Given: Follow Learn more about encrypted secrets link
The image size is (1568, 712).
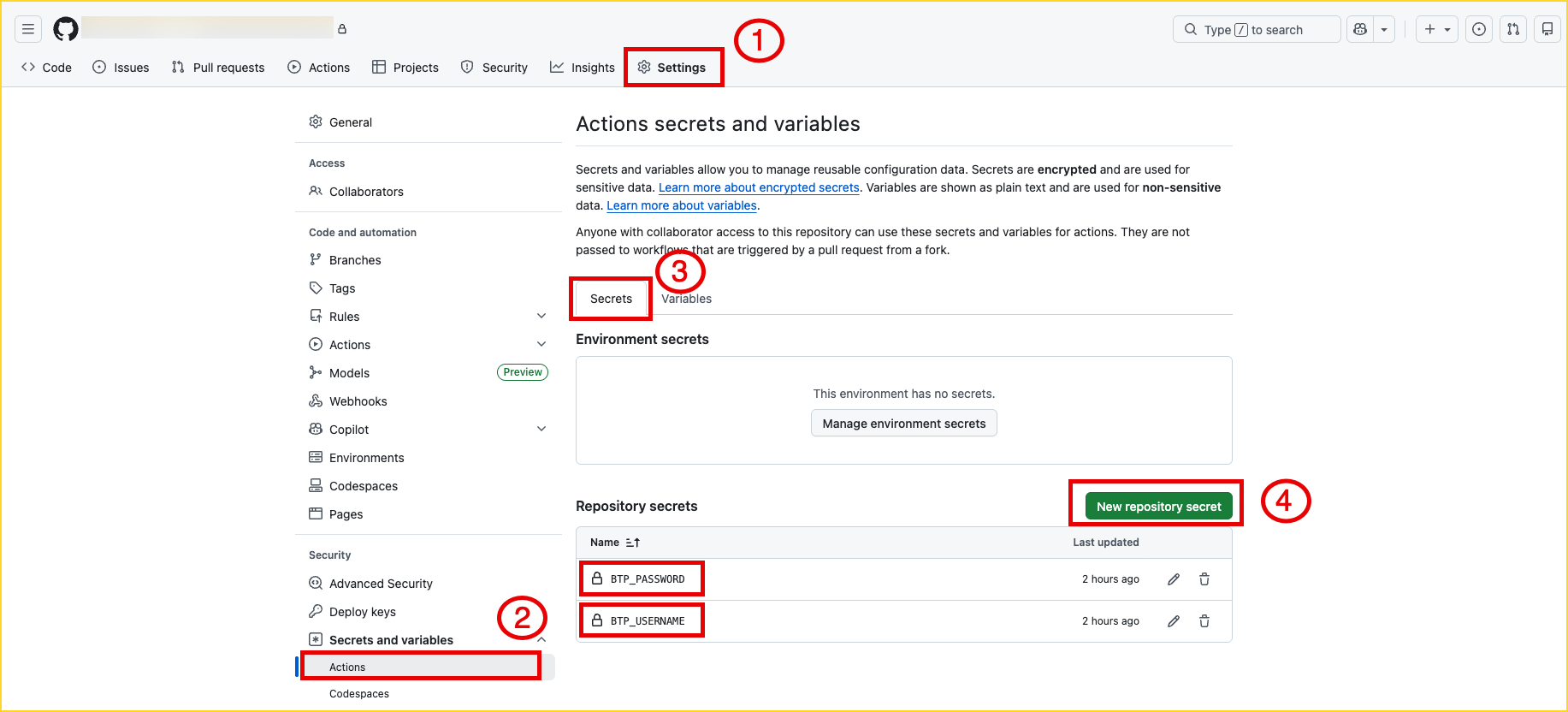Looking at the screenshot, I should click(759, 187).
